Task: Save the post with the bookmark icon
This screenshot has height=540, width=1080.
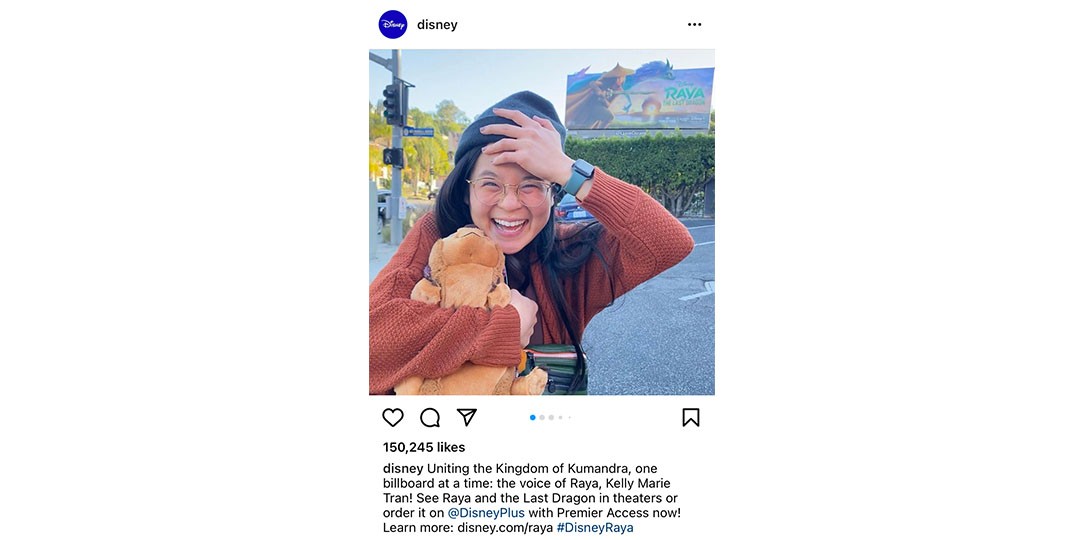Action: point(691,417)
